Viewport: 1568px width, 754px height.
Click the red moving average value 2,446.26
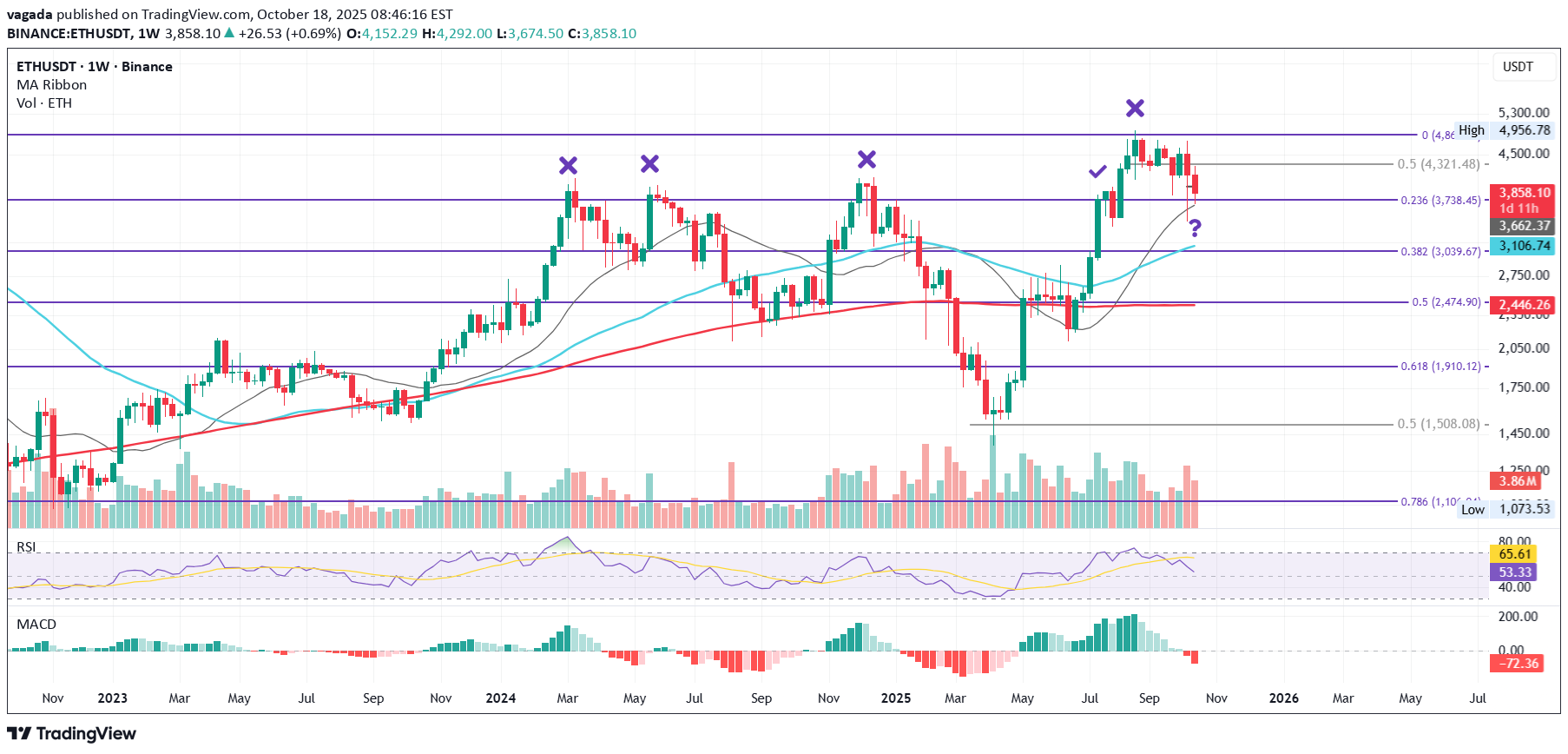pyautogui.click(x=1524, y=305)
